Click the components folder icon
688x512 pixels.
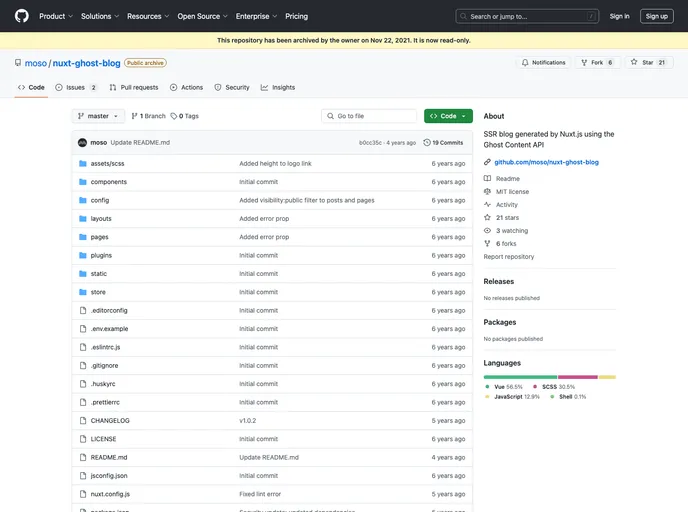(82, 182)
